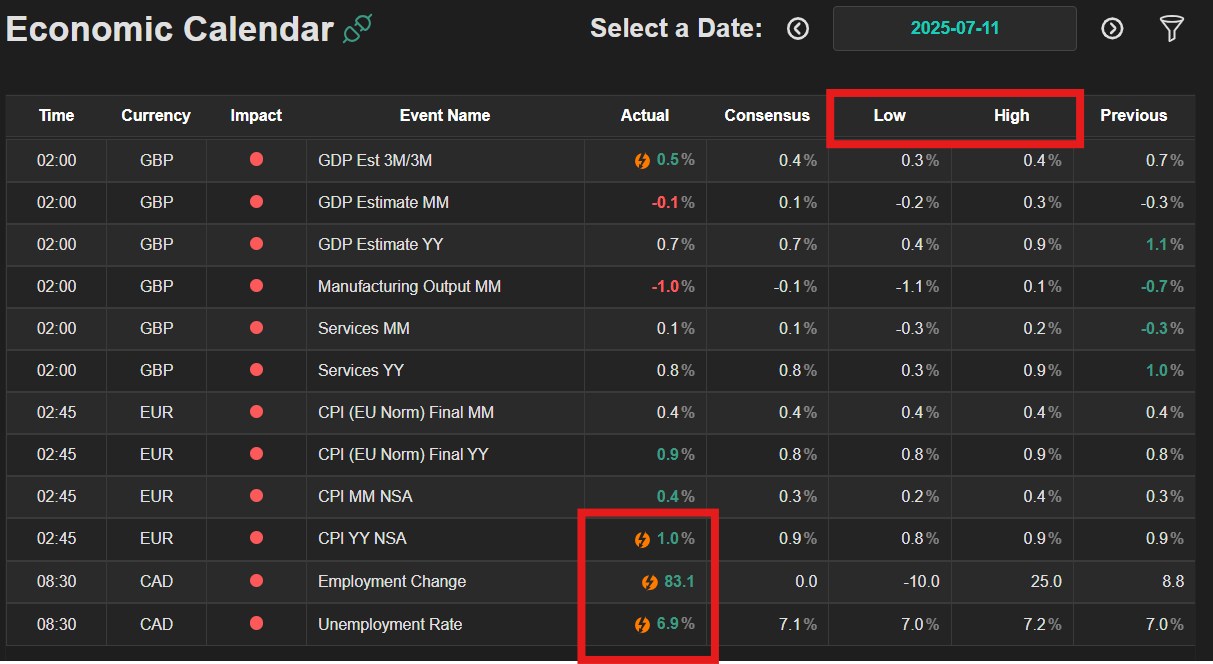Click the plug connection icon beside Economic Calendar

tap(357, 29)
